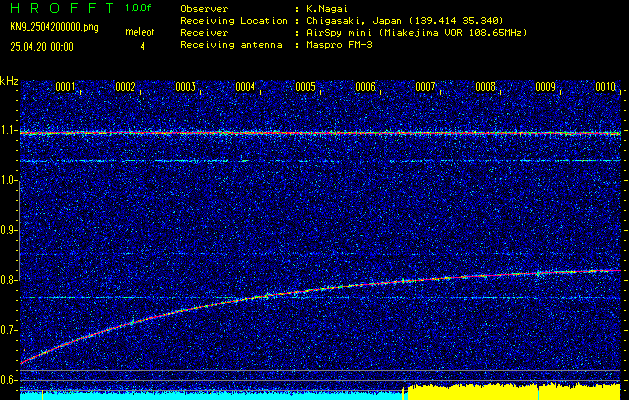Click time marker 0006
The height and width of the screenshot is (400, 629).
[x=365, y=87]
